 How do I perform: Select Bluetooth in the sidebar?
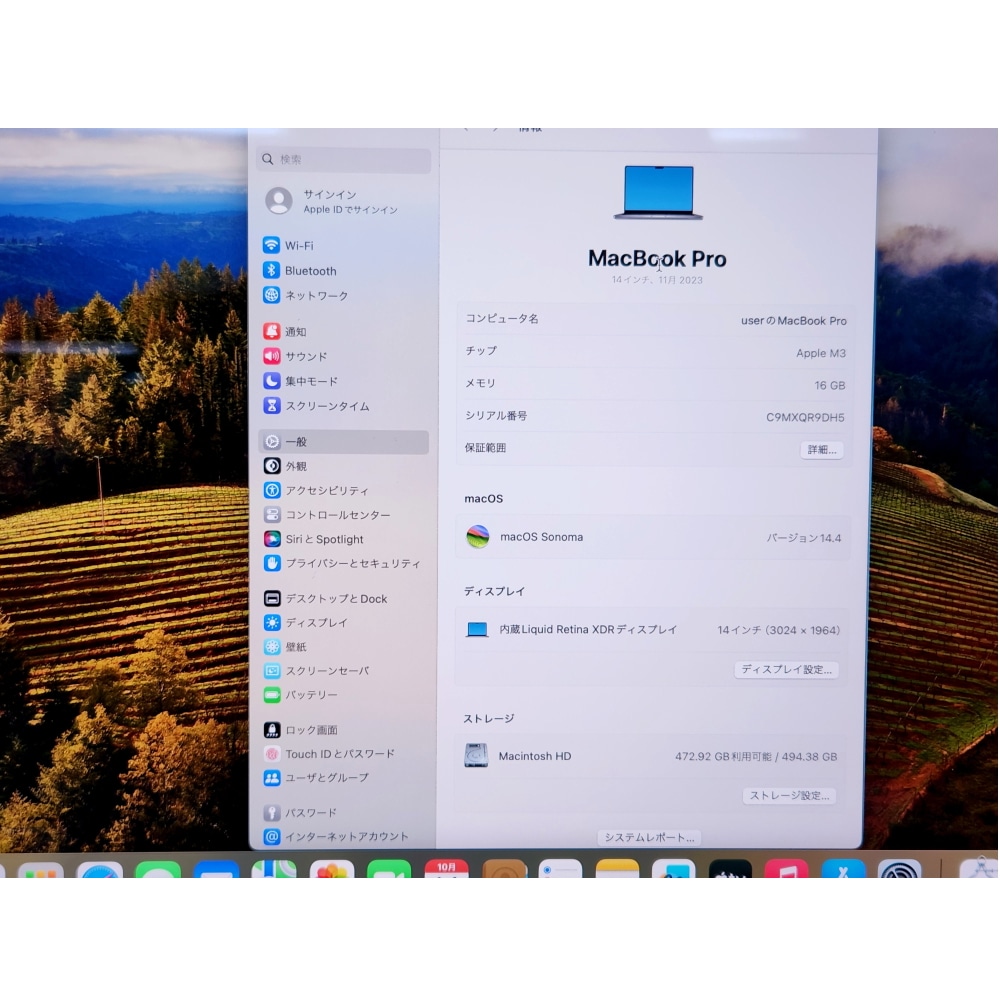[x=310, y=271]
